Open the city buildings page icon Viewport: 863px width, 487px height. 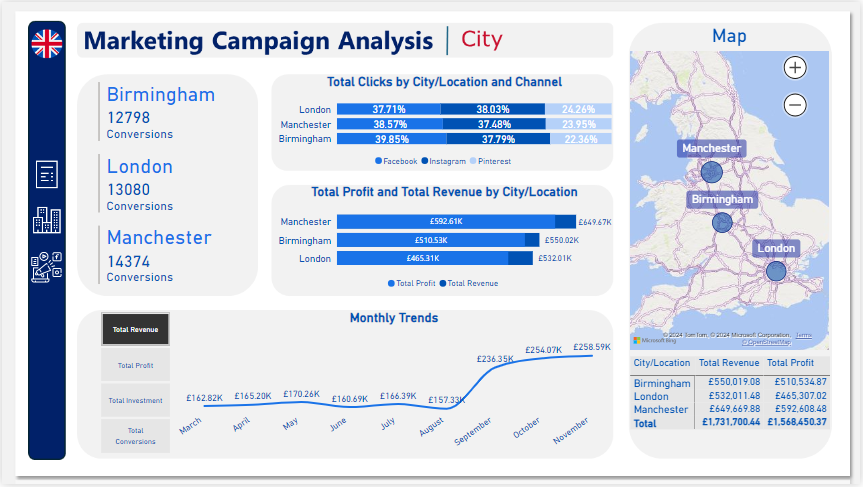(47, 220)
